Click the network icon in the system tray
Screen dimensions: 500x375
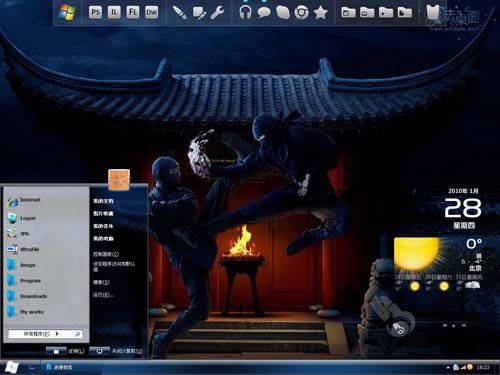click(x=456, y=367)
